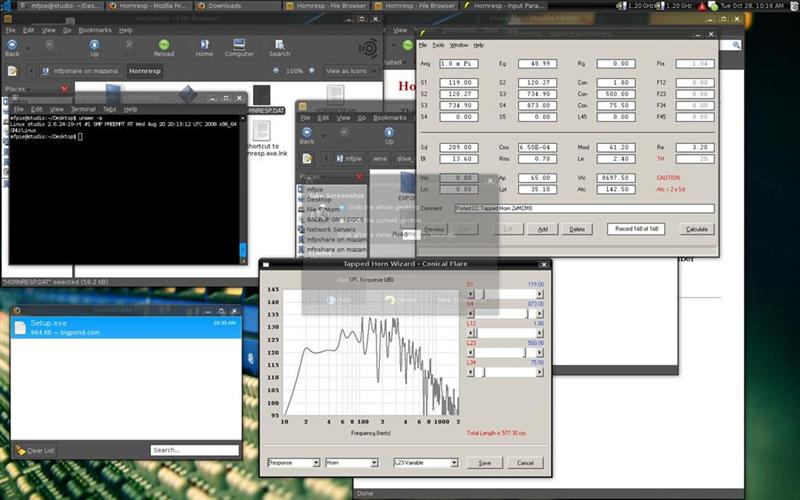Click the Add record button

[542, 229]
